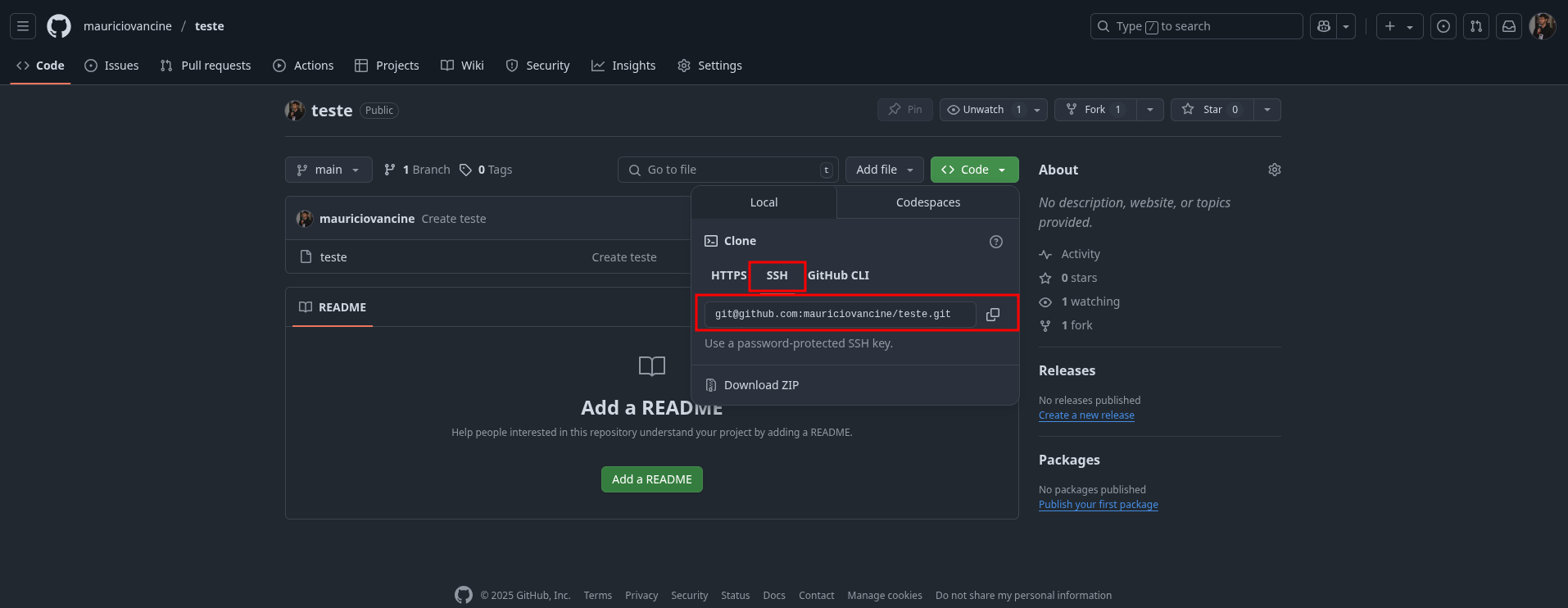This screenshot has width=1568, height=608.
Task: Open the Add file dropdown
Action: [x=884, y=170]
